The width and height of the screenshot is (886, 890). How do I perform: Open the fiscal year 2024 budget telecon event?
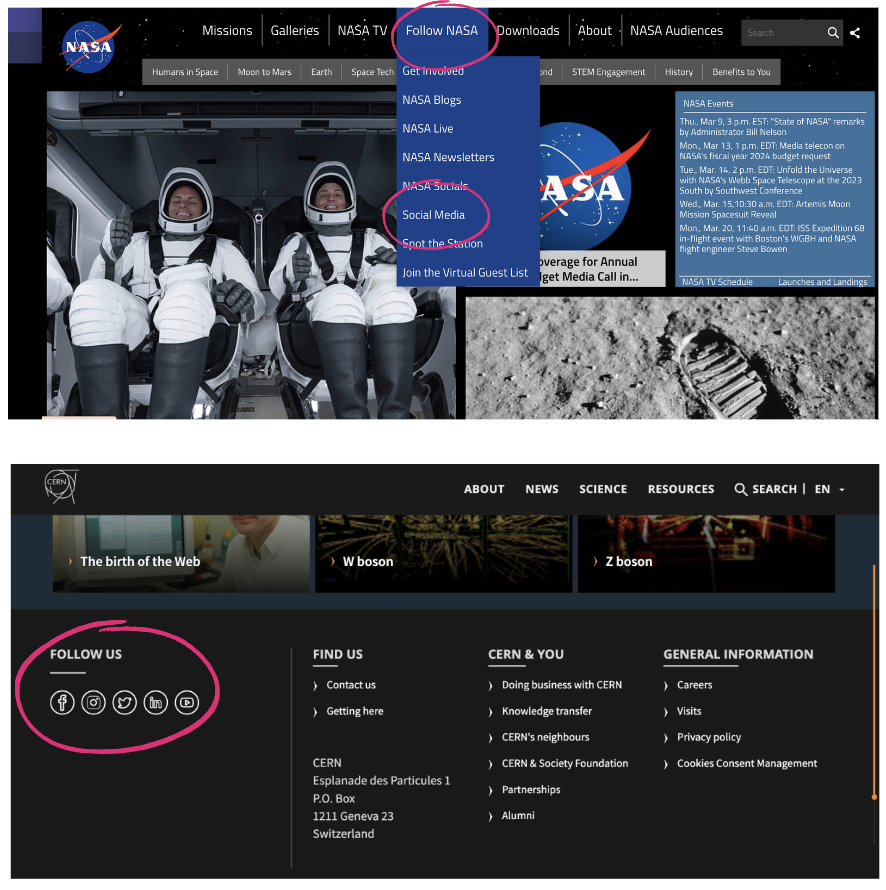[762, 151]
